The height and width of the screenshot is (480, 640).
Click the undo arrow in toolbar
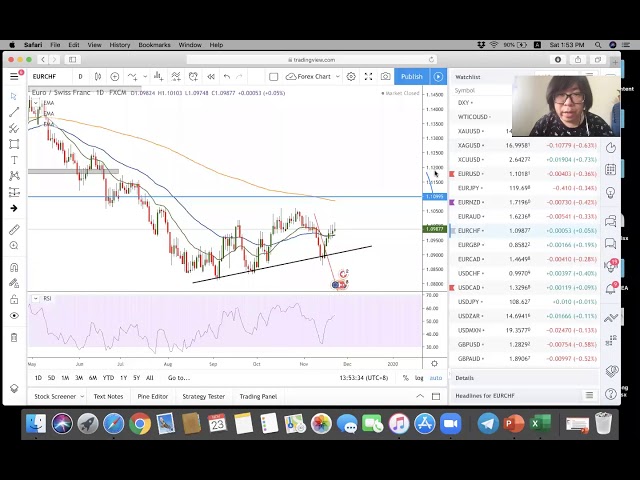227,77
